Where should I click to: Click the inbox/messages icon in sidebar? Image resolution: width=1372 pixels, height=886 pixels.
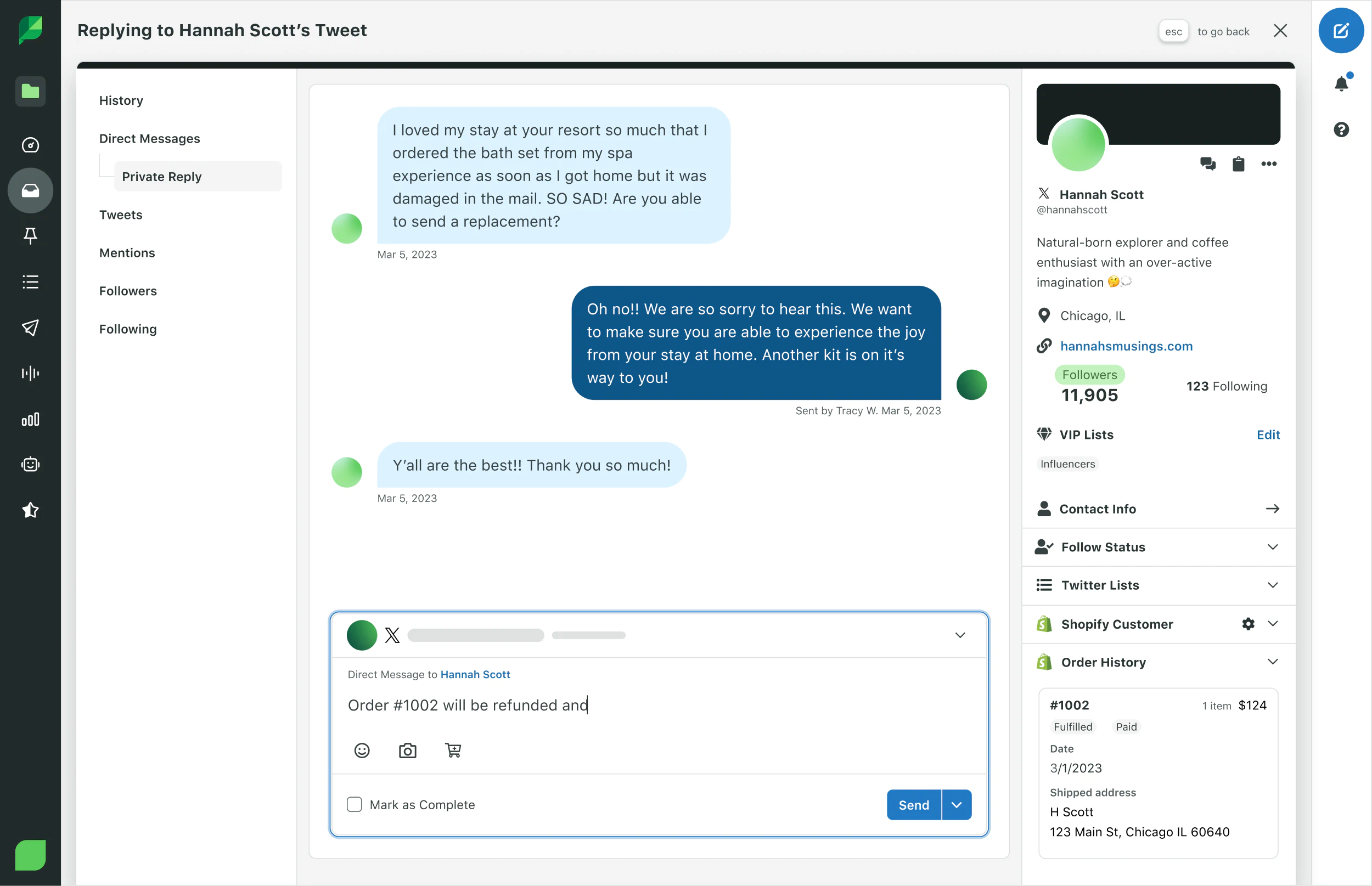click(30, 190)
